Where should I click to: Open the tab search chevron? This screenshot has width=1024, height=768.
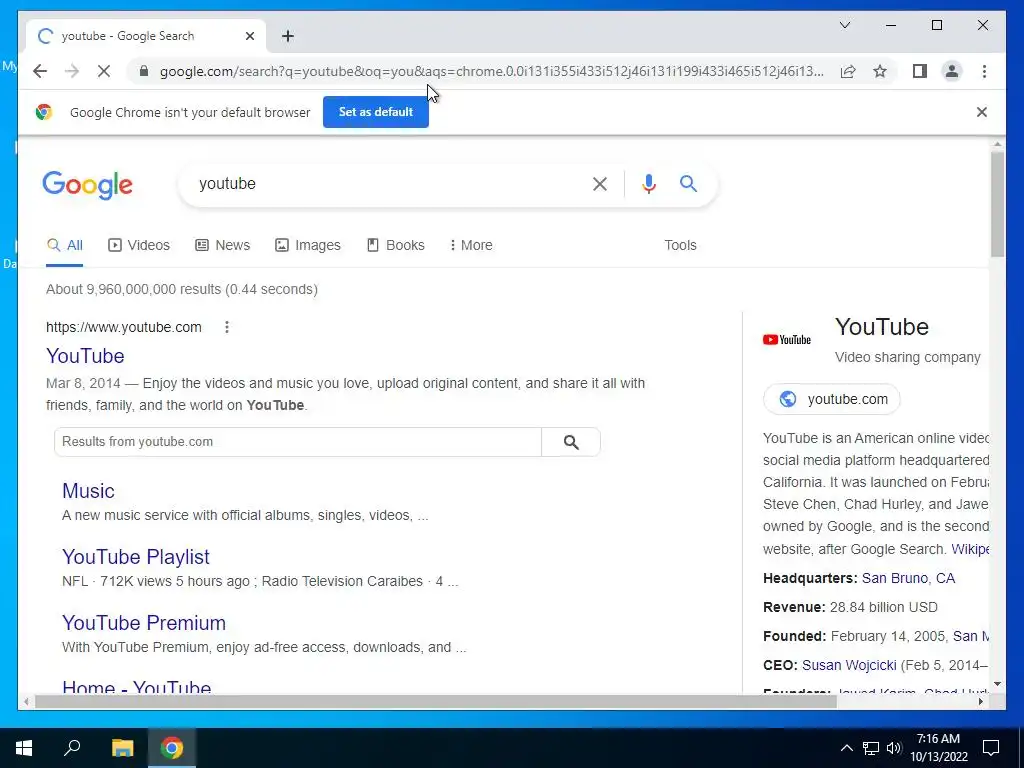click(844, 25)
